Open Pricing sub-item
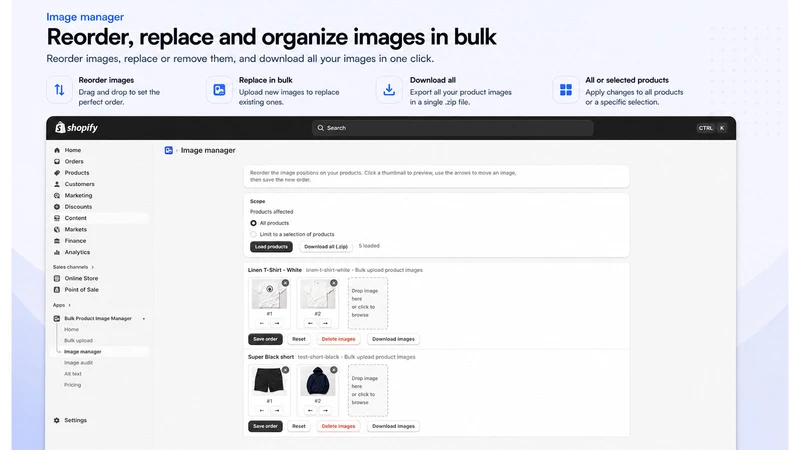Viewport: 800px width, 450px height. tap(72, 385)
